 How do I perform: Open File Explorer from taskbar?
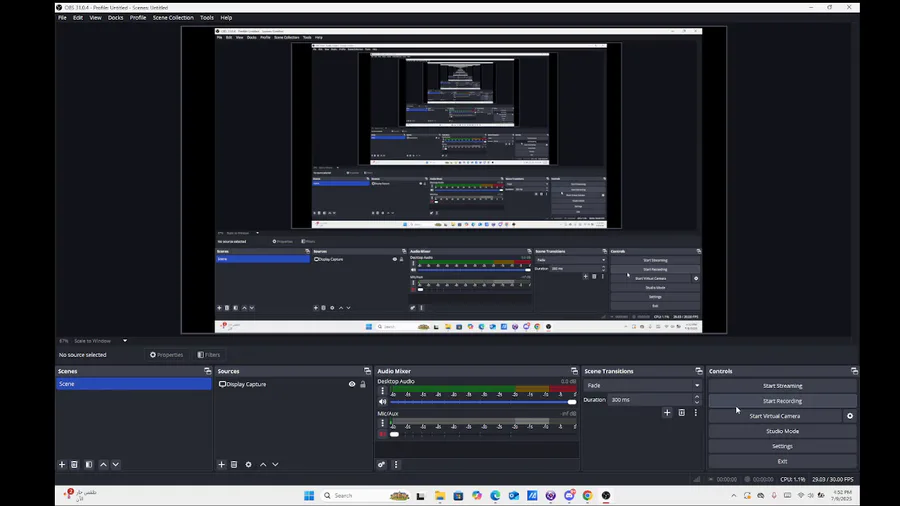coord(440,496)
